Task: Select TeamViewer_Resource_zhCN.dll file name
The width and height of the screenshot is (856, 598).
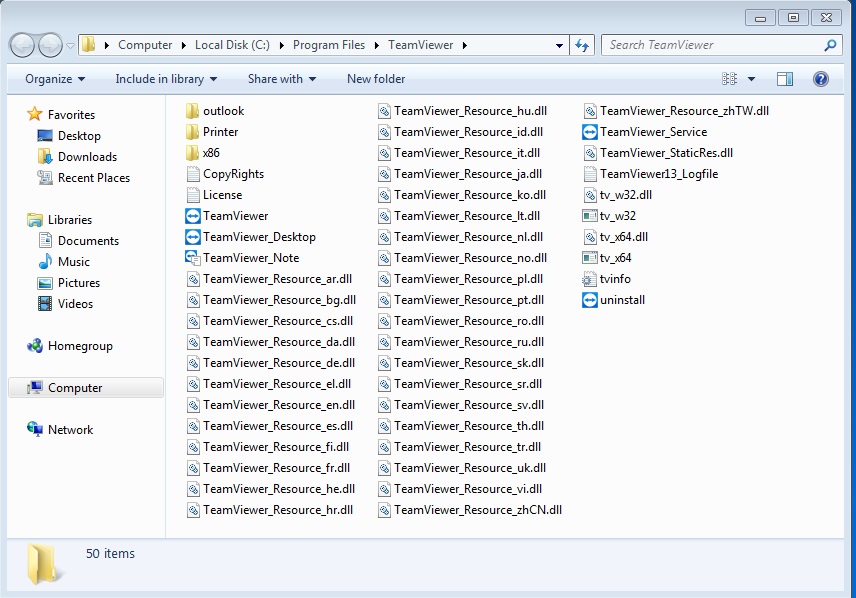Action: click(478, 510)
